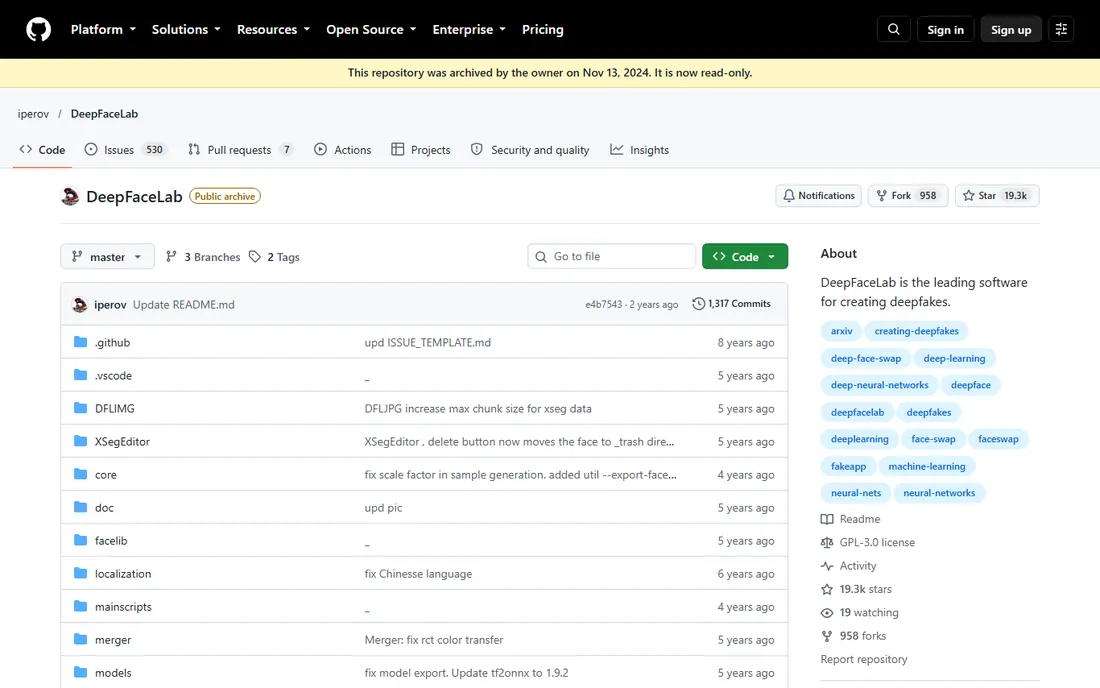
Task: Open the GitHub home logo
Action: [x=39, y=29]
